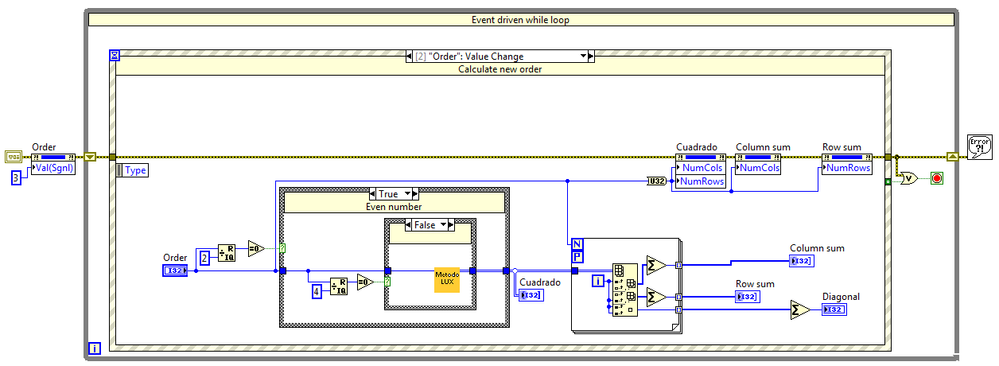Click the red loop stop condition terminal

pos(936,178)
